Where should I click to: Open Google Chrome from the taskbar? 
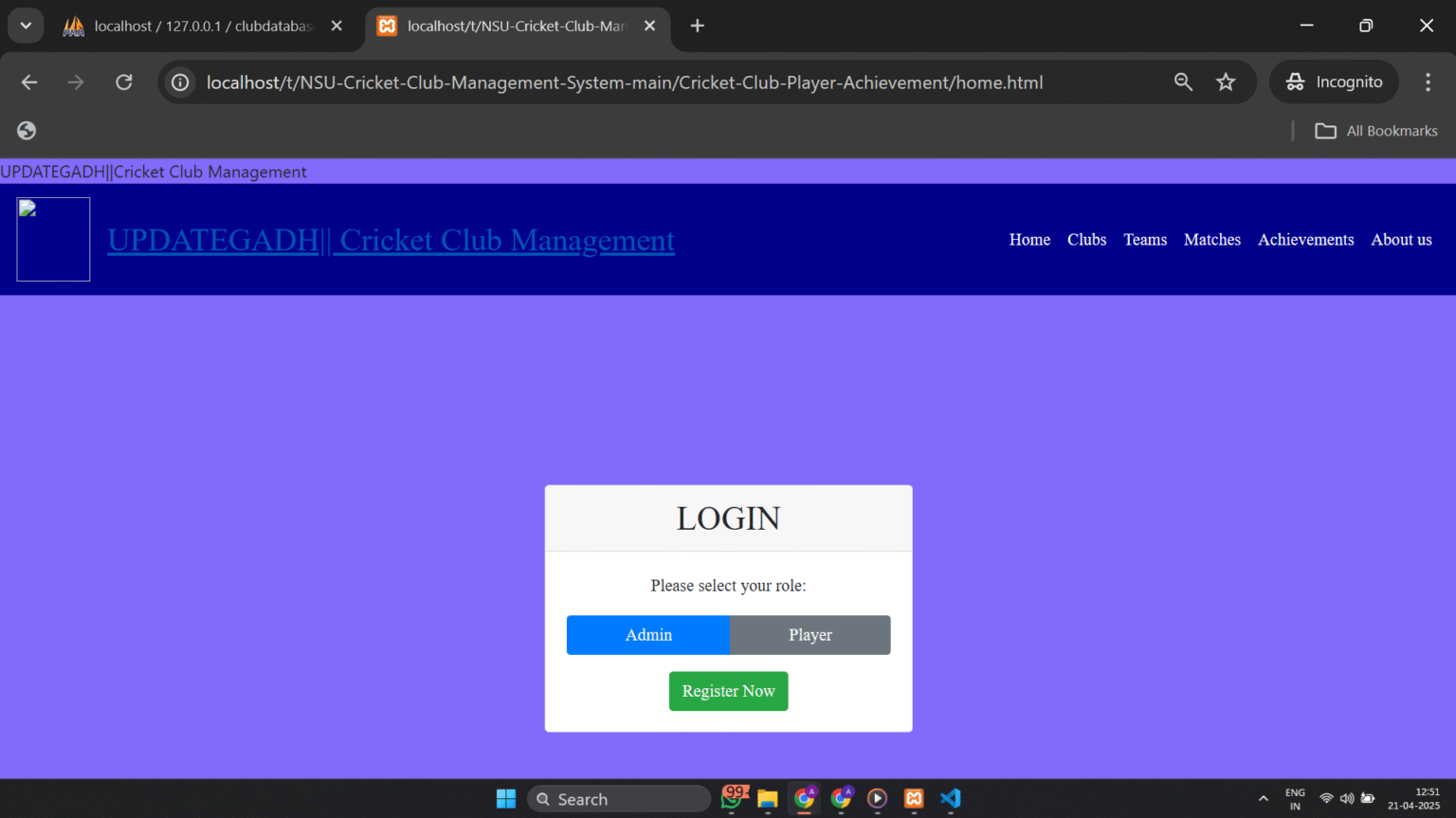tap(805, 799)
